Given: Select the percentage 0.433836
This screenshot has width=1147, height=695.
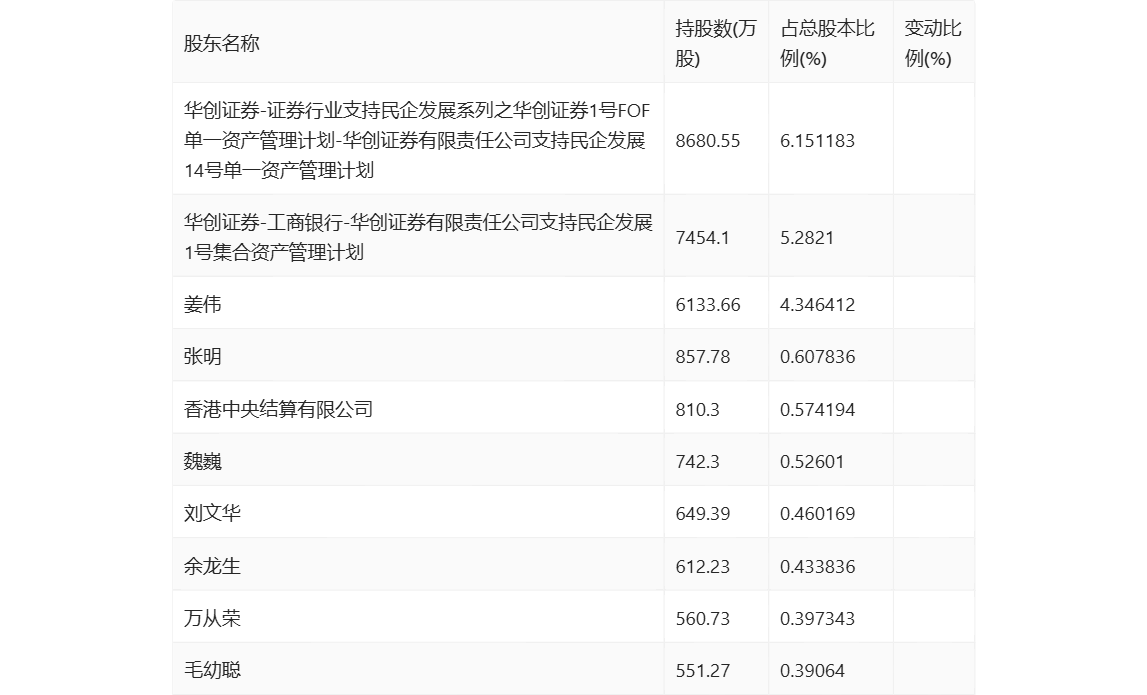Looking at the screenshot, I should [817, 566].
